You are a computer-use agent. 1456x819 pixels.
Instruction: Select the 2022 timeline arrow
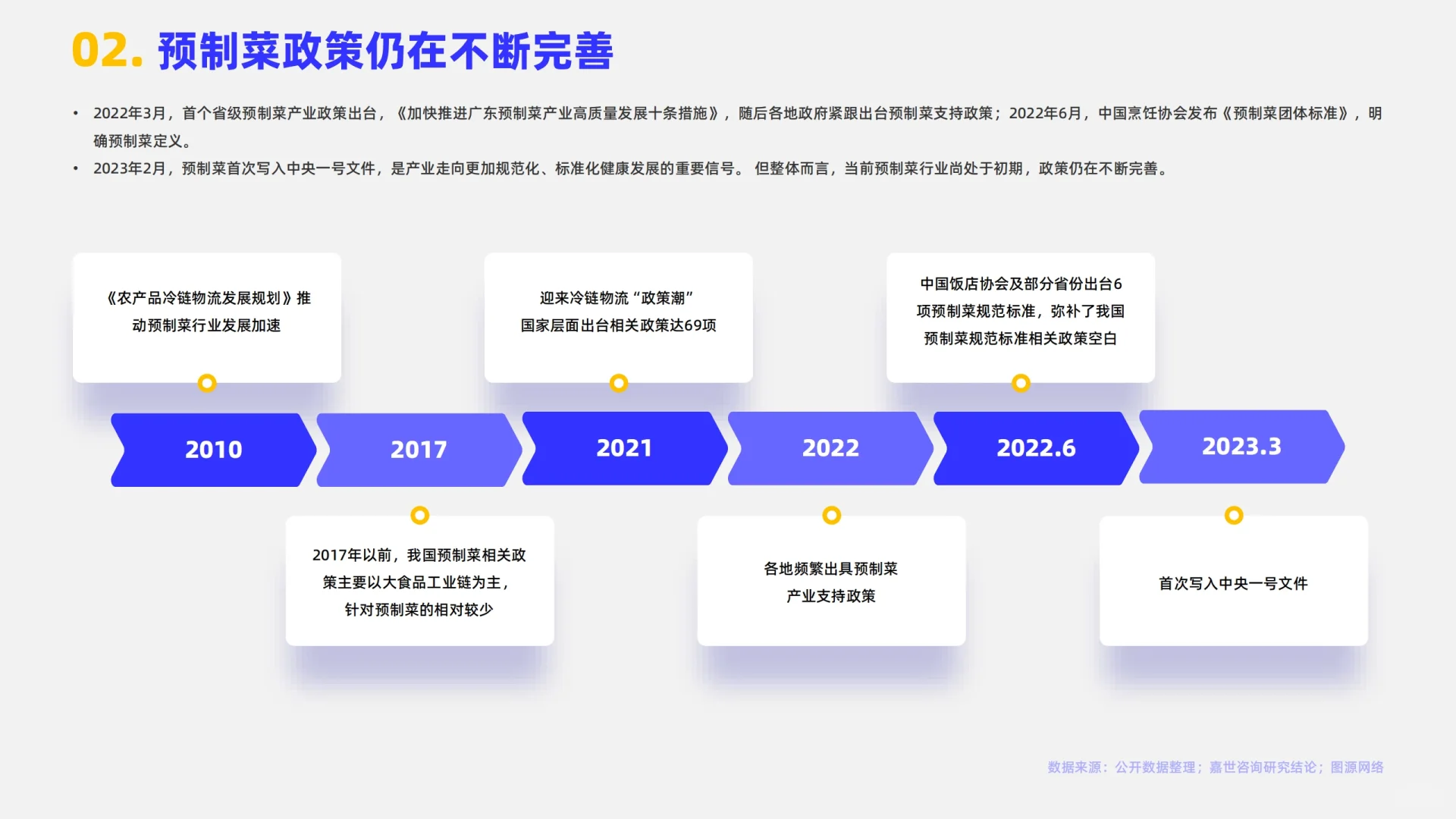[830, 448]
